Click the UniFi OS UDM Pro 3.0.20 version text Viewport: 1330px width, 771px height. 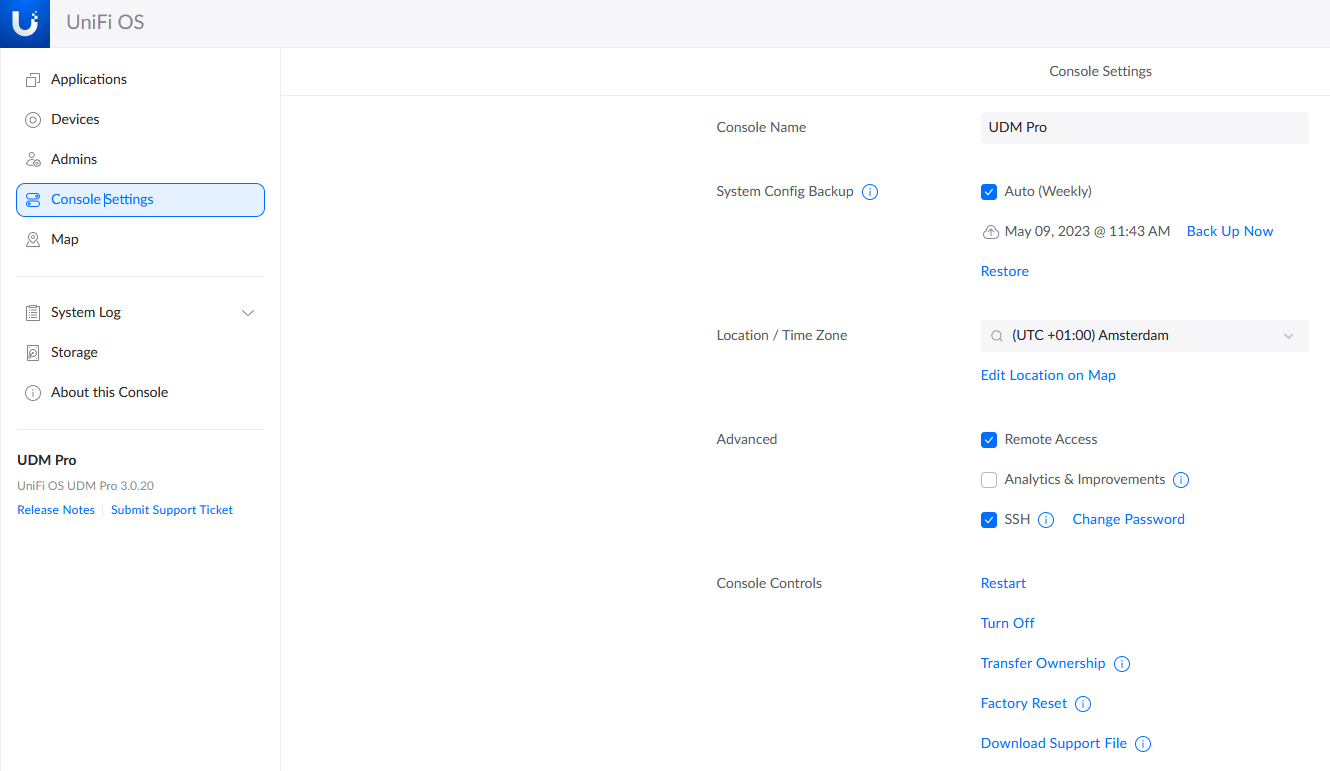coord(85,486)
